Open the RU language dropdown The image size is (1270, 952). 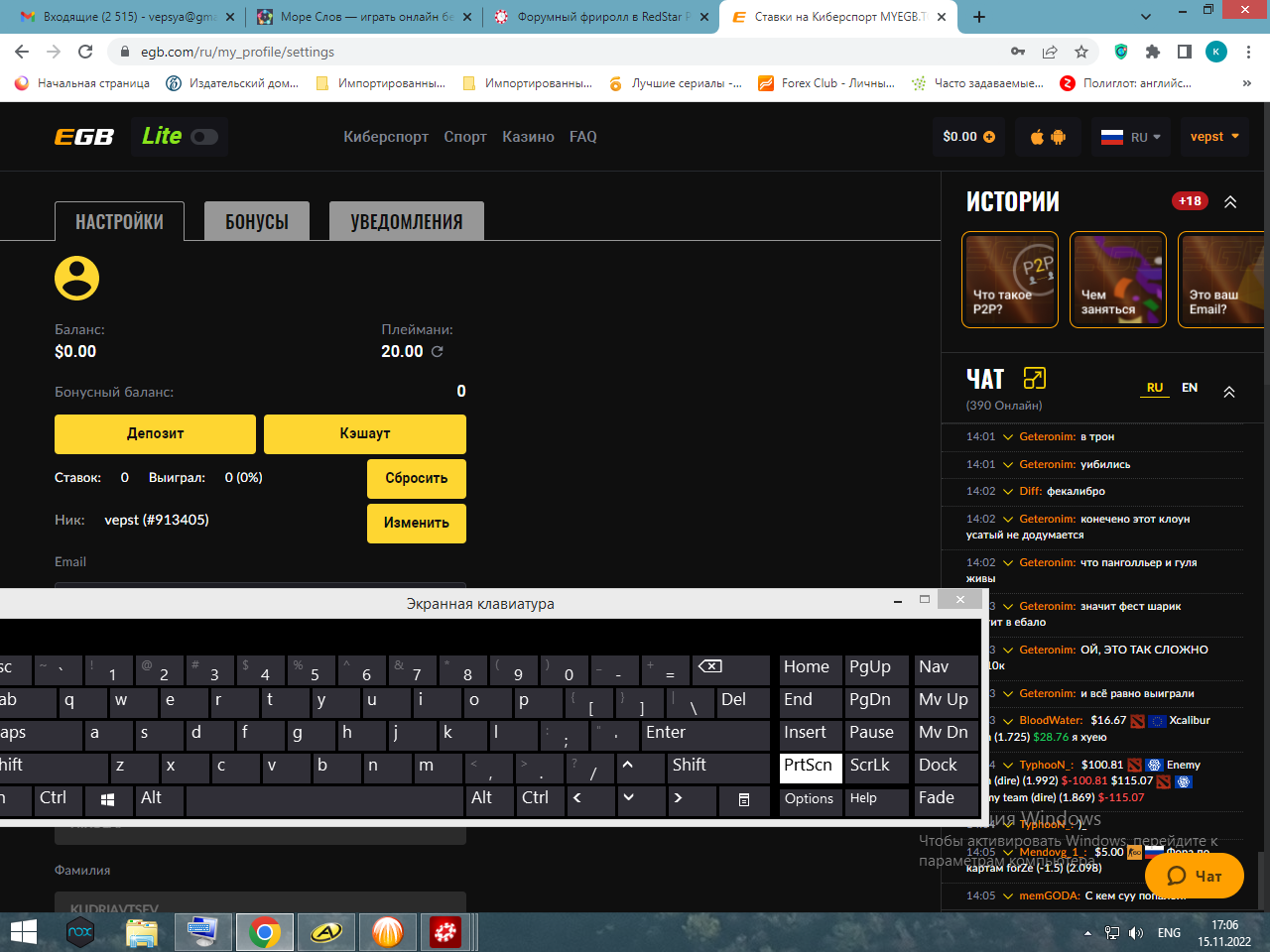[1131, 137]
